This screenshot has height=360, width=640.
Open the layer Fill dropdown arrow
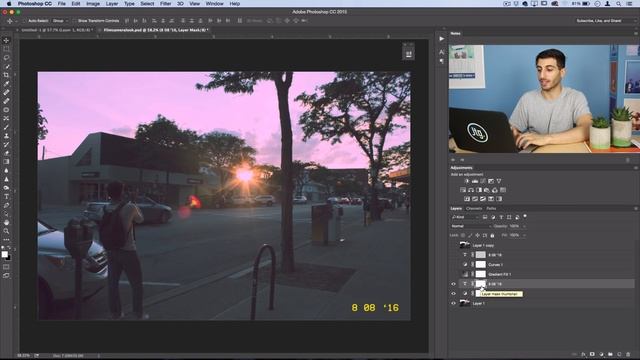pos(524,236)
